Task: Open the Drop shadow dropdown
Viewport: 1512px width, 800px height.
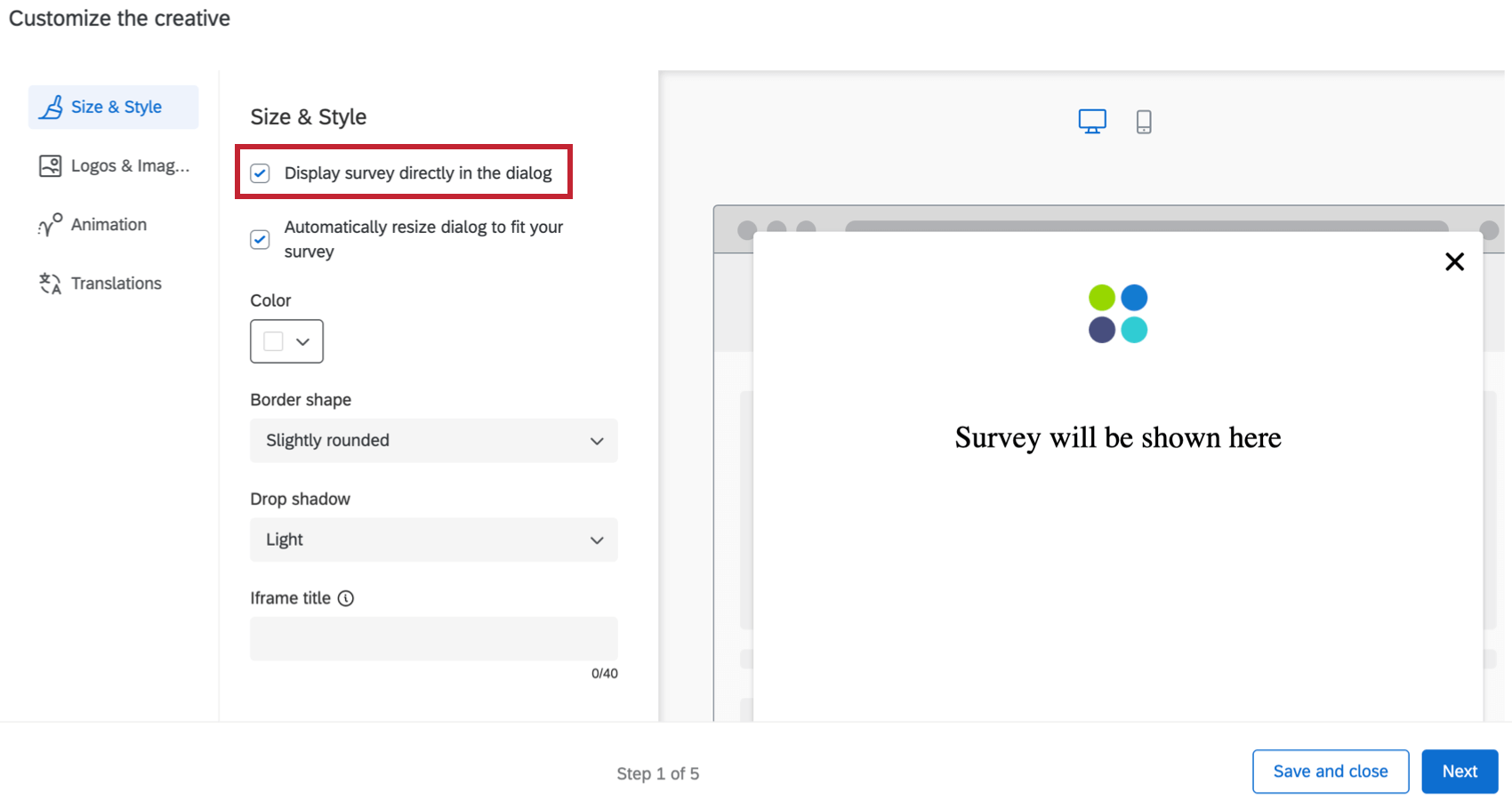Action: 433,540
